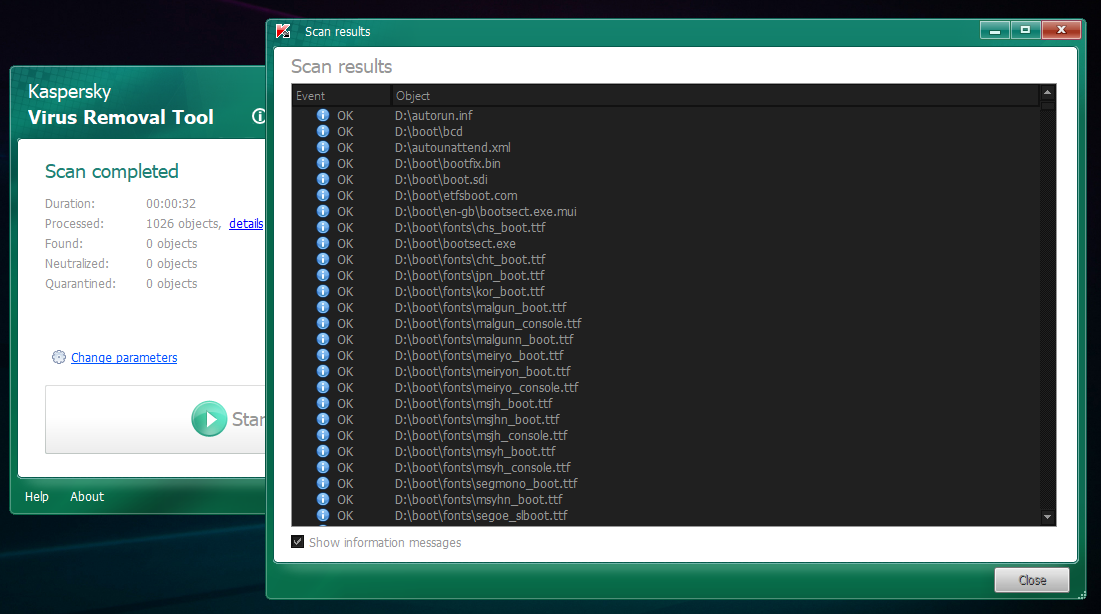Minimize the Scan results window

(995, 30)
